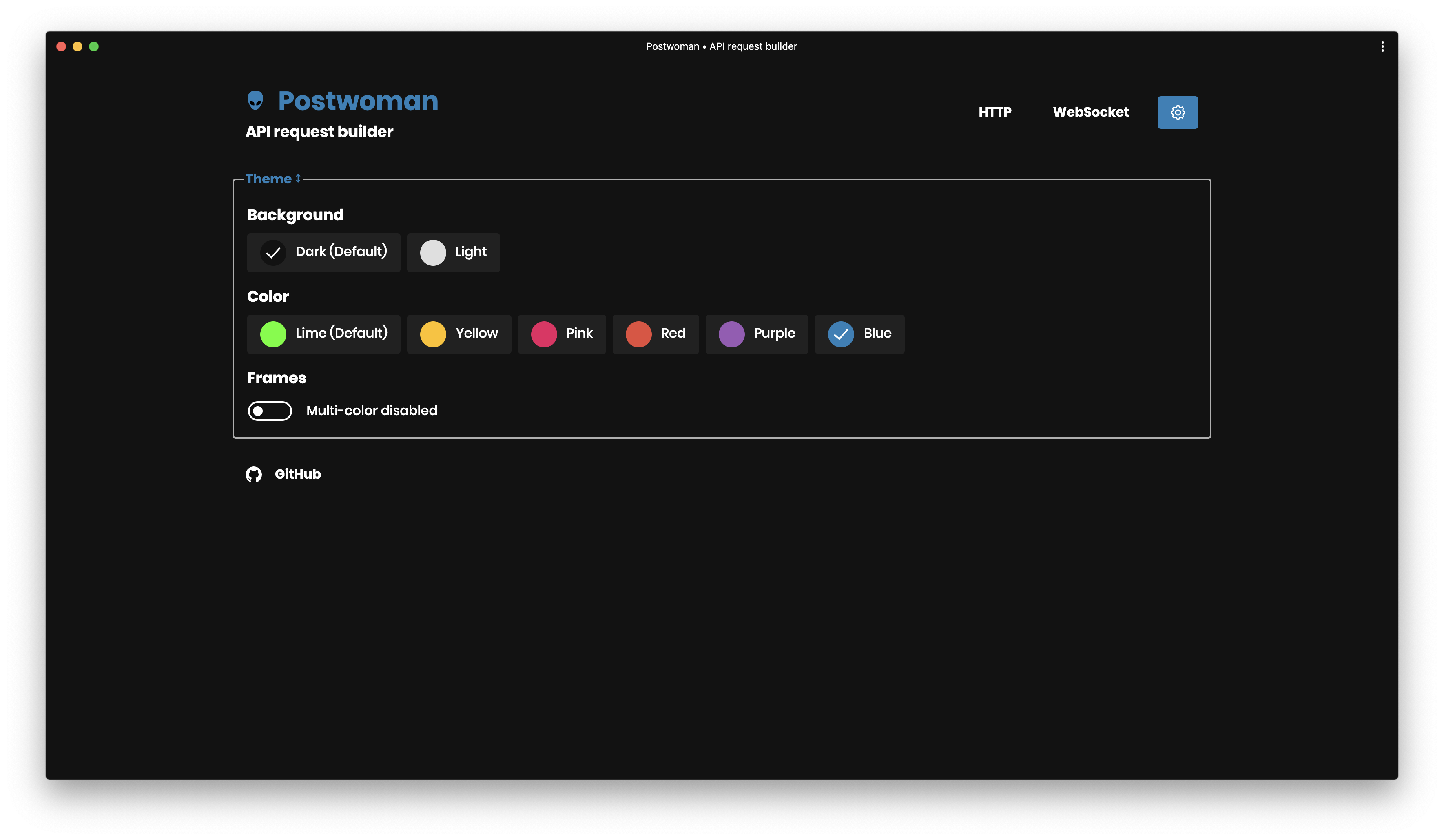The height and width of the screenshot is (840, 1444).
Task: Click the GitHub octocat icon
Action: 254,474
